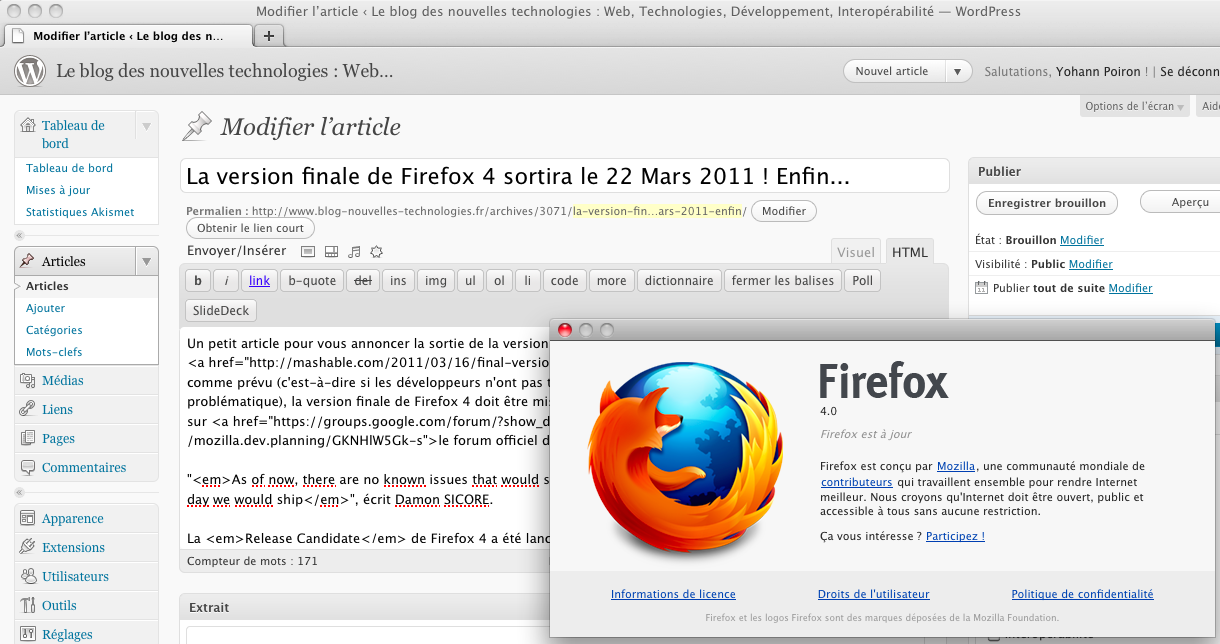Click the calendar icon next to Publier tout de suite

pos(982,288)
